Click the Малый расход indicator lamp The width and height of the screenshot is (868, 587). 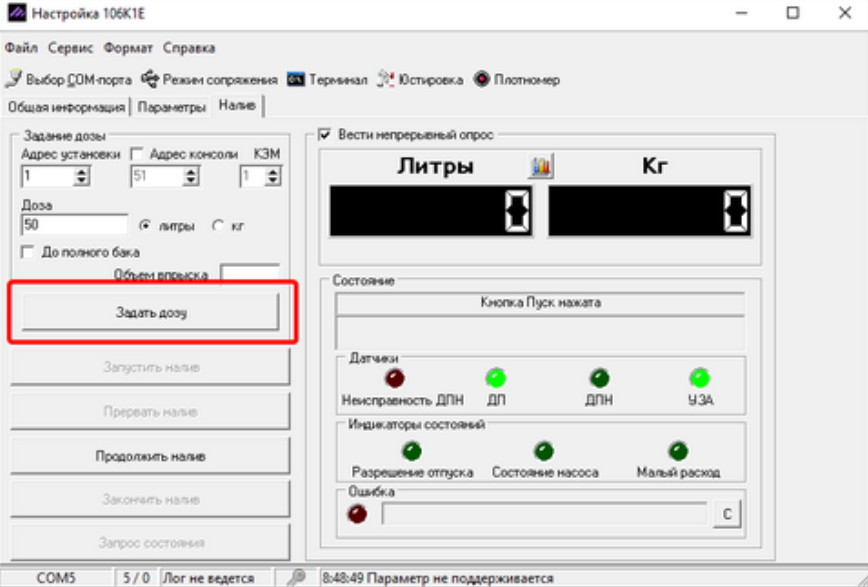[678, 451]
